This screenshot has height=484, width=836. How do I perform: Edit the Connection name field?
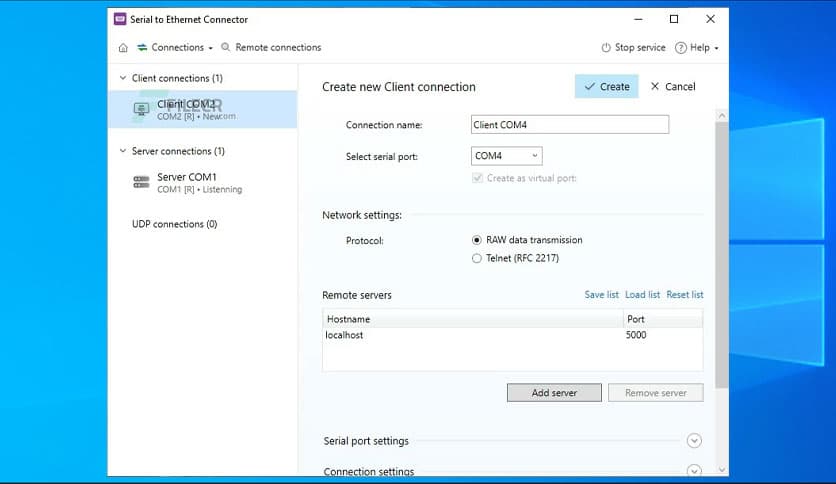[x=570, y=125]
